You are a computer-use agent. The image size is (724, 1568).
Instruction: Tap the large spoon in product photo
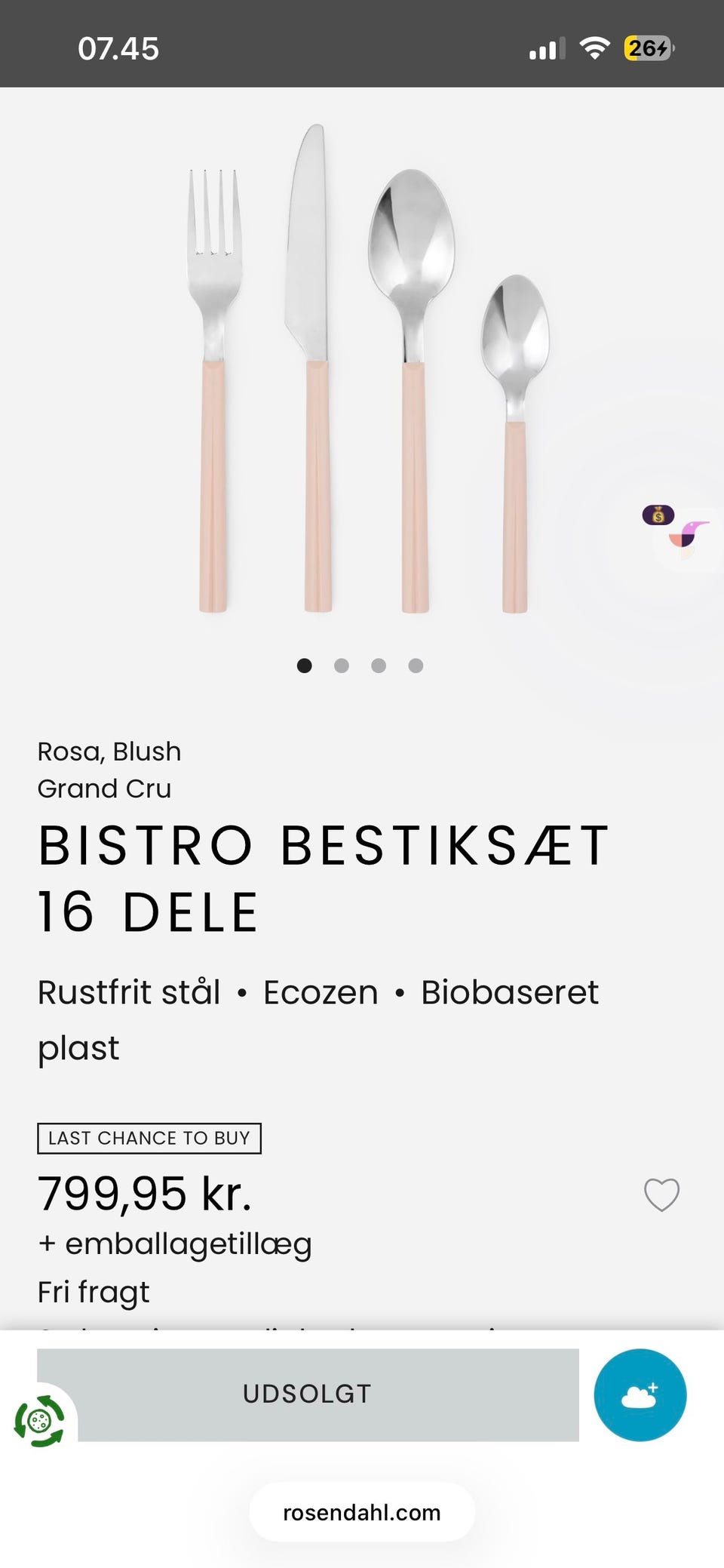click(x=413, y=390)
